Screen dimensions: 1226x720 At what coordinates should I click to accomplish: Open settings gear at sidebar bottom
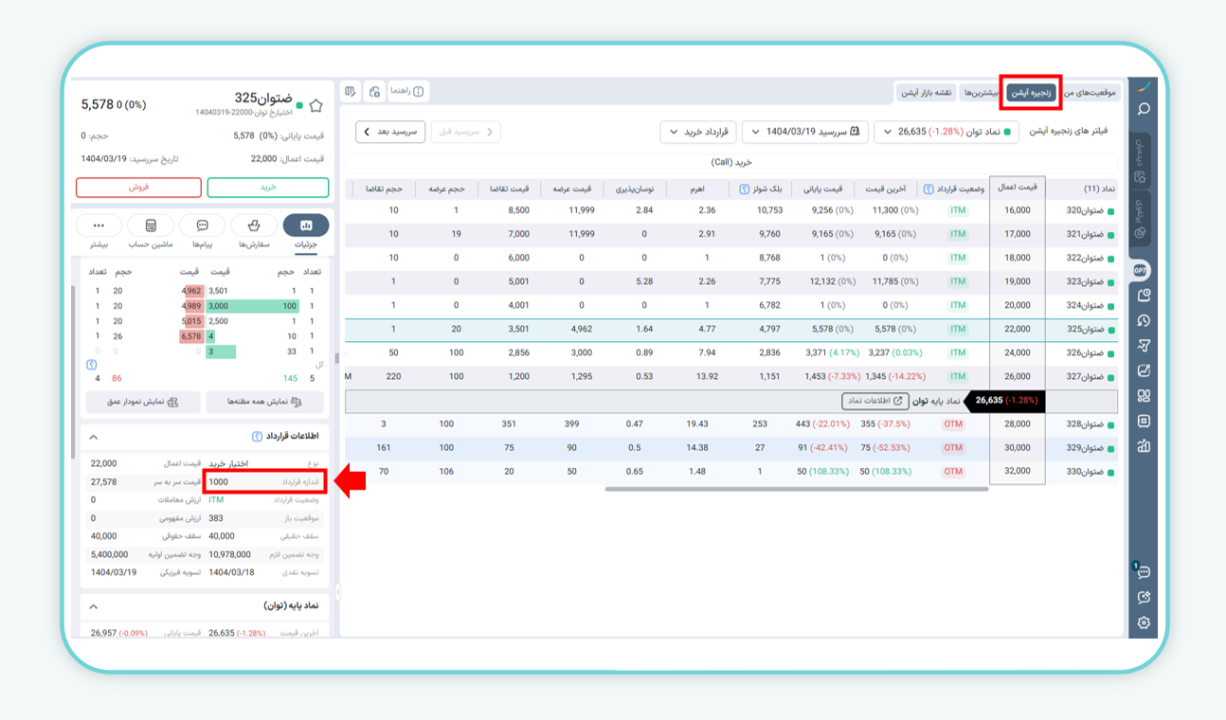coord(1143,622)
